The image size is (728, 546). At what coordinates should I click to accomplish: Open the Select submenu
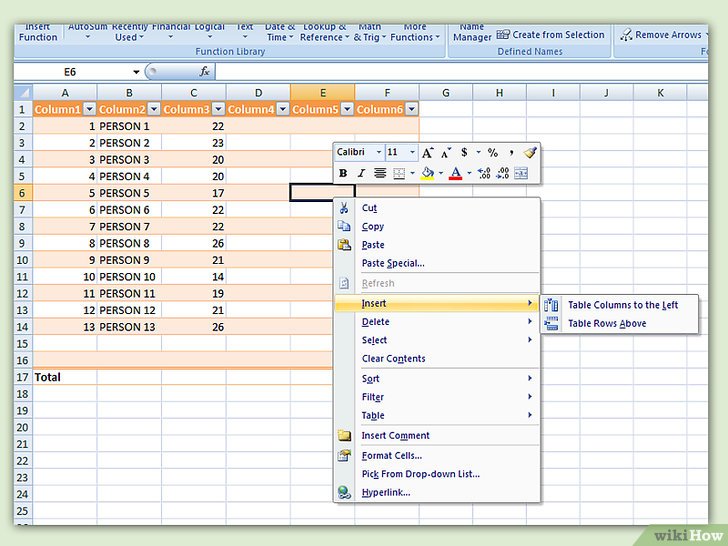coord(437,340)
